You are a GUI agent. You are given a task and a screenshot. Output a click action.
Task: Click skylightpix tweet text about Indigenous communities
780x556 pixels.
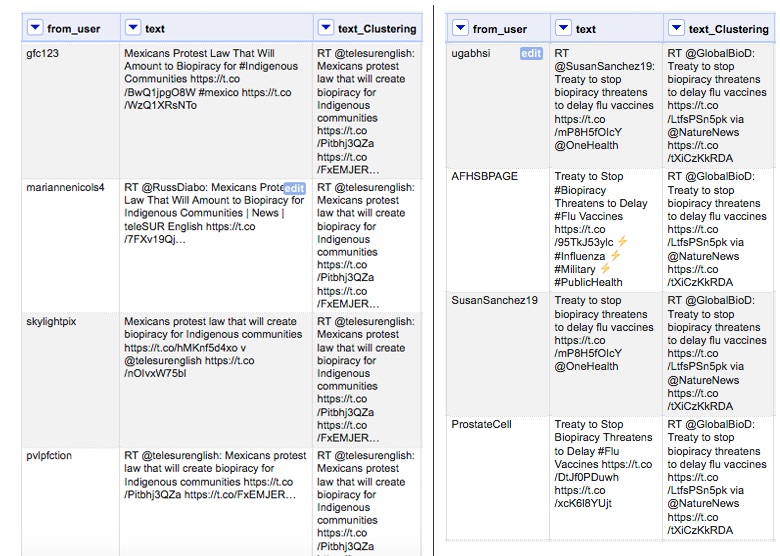[x=212, y=347]
